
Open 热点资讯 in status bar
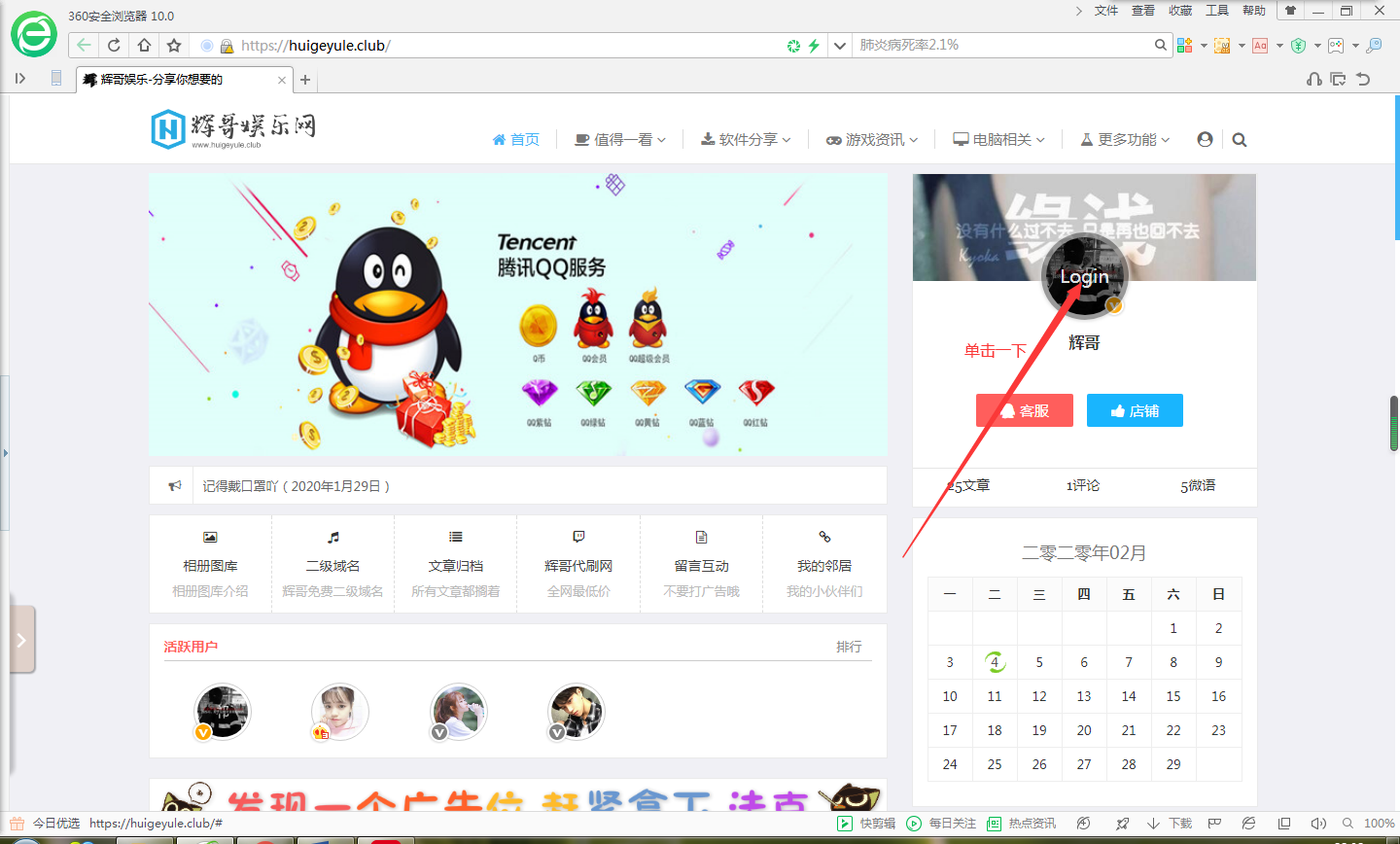(x=1021, y=824)
